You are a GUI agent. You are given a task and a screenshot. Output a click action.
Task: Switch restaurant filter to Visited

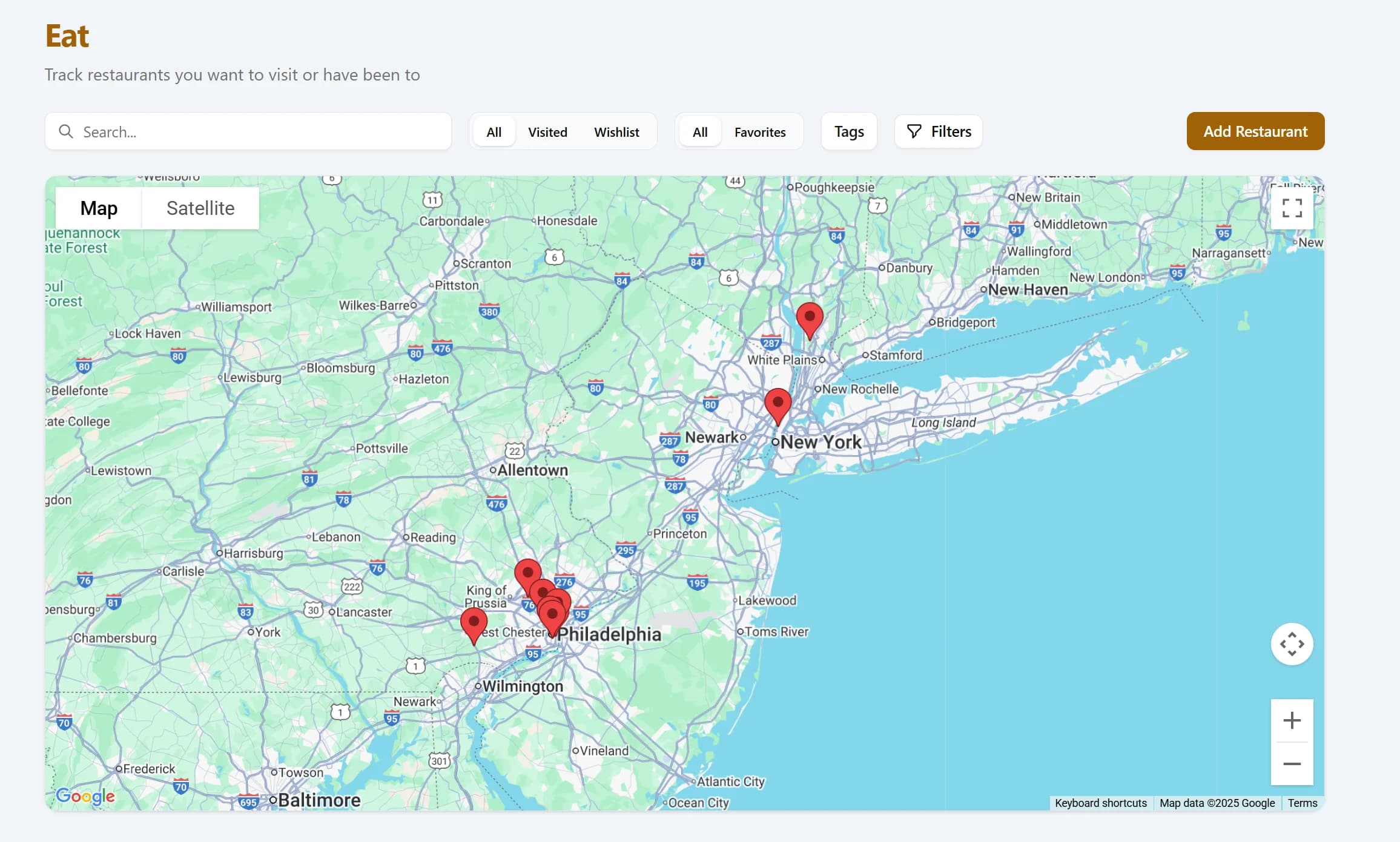547,131
